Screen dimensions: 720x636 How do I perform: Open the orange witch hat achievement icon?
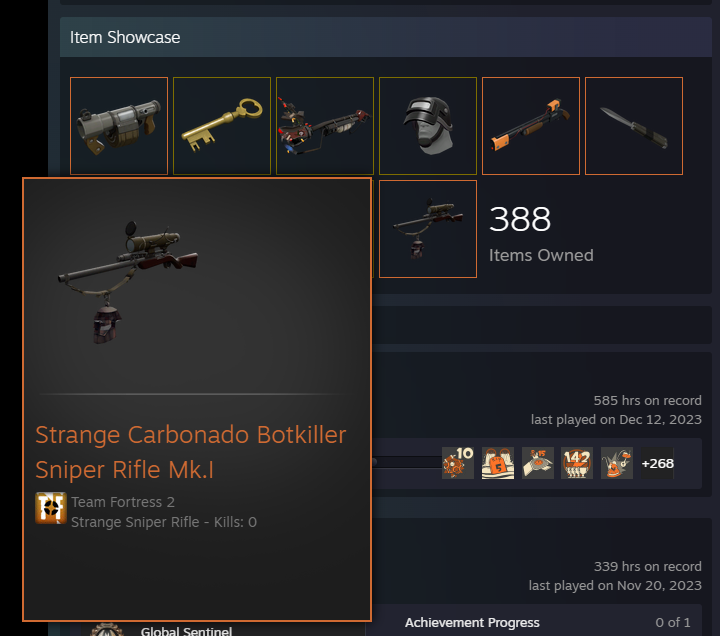[617, 463]
